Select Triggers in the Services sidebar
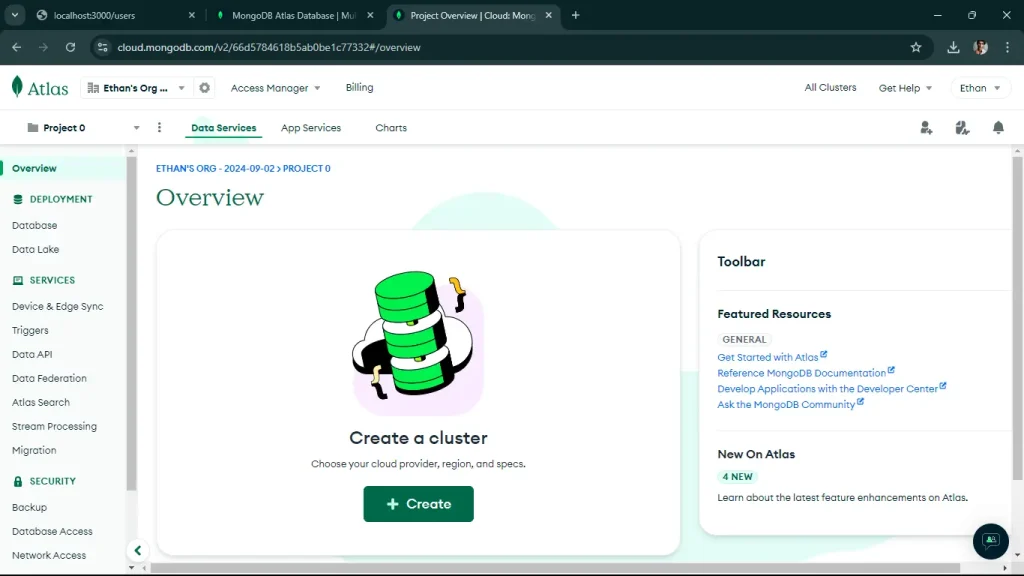 tap(30, 330)
